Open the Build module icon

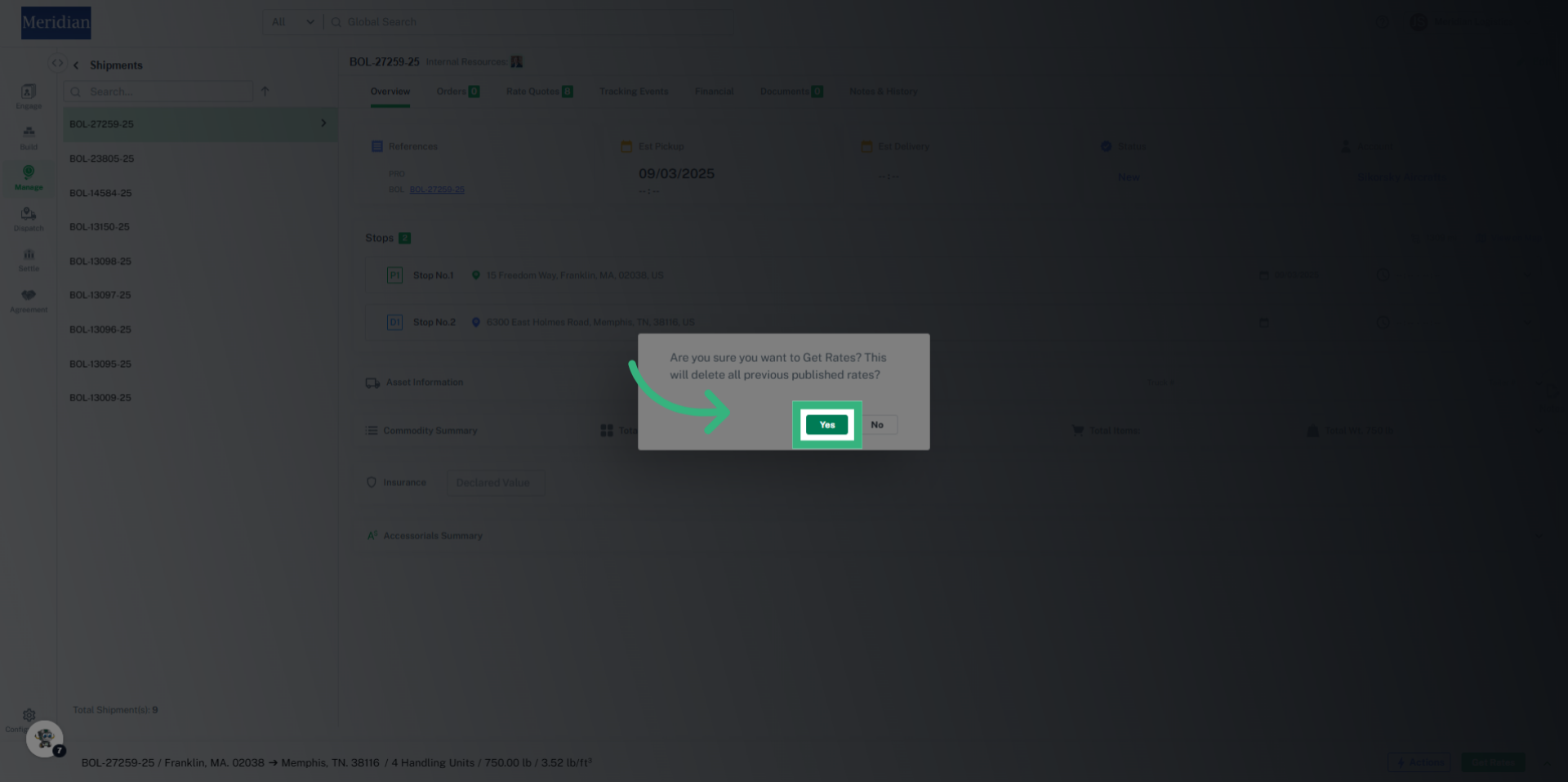29,132
